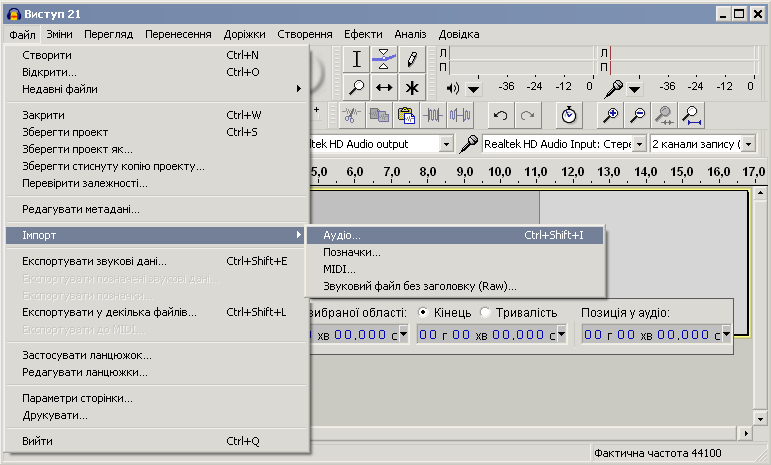Choose MIDI... in the Import submenu
The image size is (771, 465).
[x=455, y=269]
